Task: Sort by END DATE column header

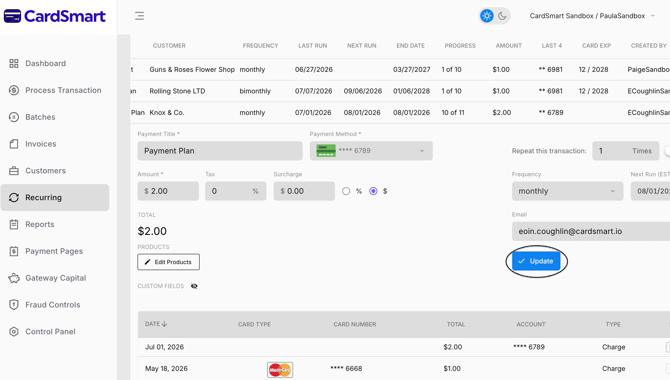Action: [410, 46]
